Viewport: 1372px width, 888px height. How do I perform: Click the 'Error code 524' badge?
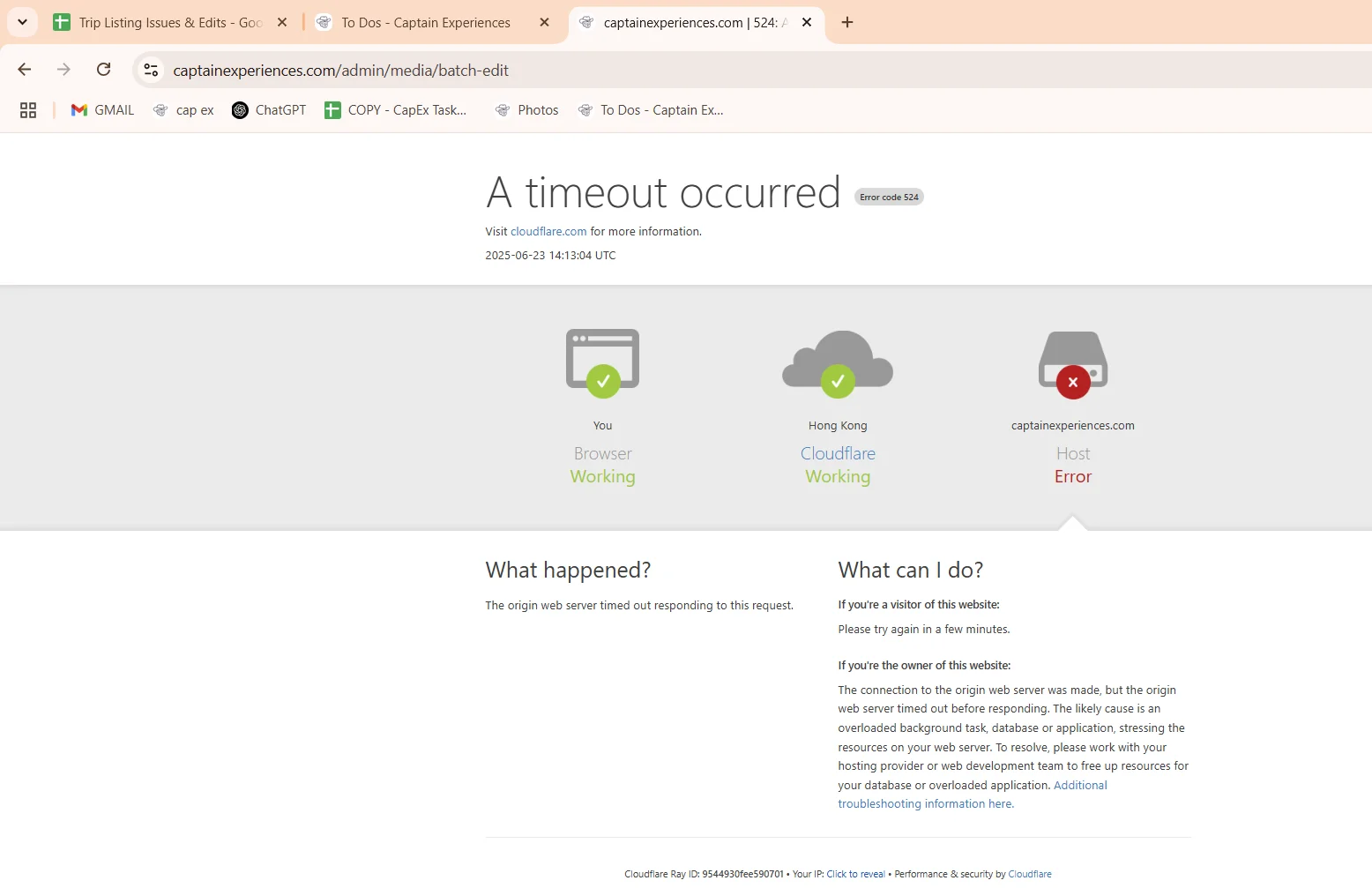[889, 198]
